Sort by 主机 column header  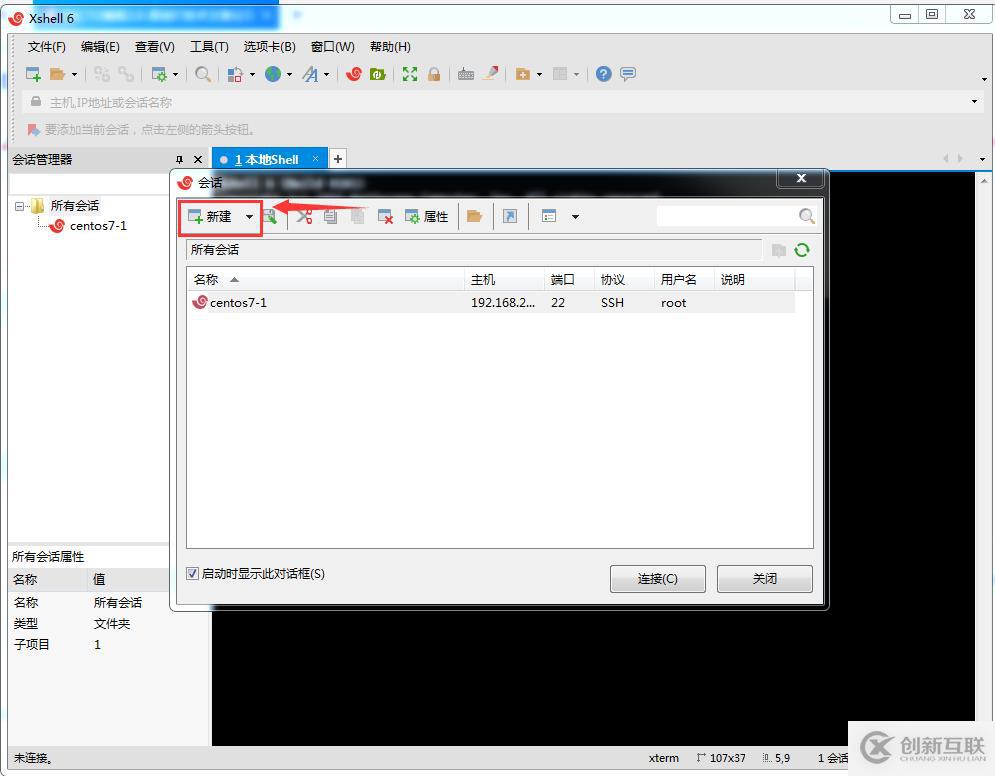point(504,279)
